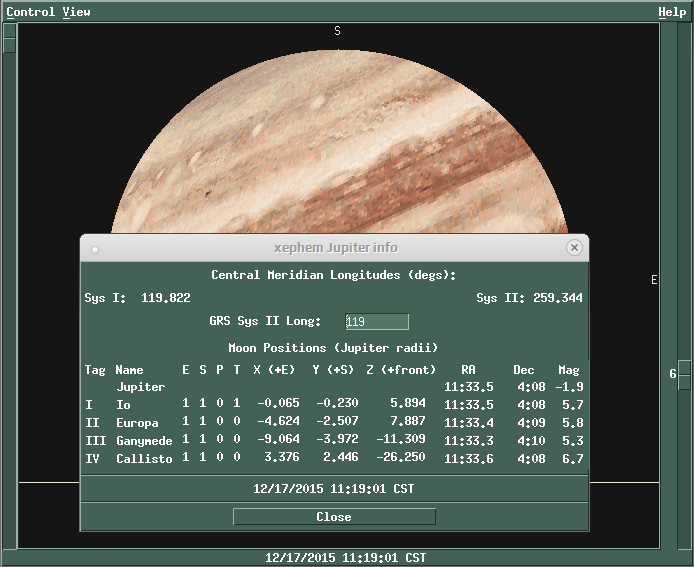Screen dimensions: 694x567
Task: Click Callisto's Y value 2.446
Action: tap(341, 457)
